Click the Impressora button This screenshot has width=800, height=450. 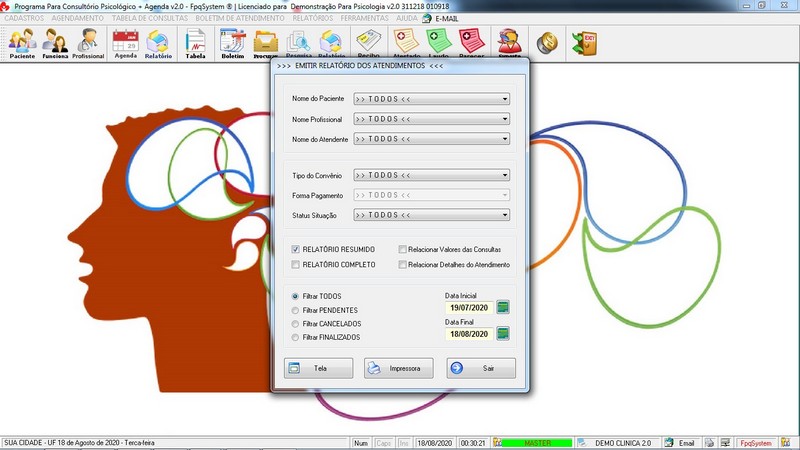(x=398, y=368)
